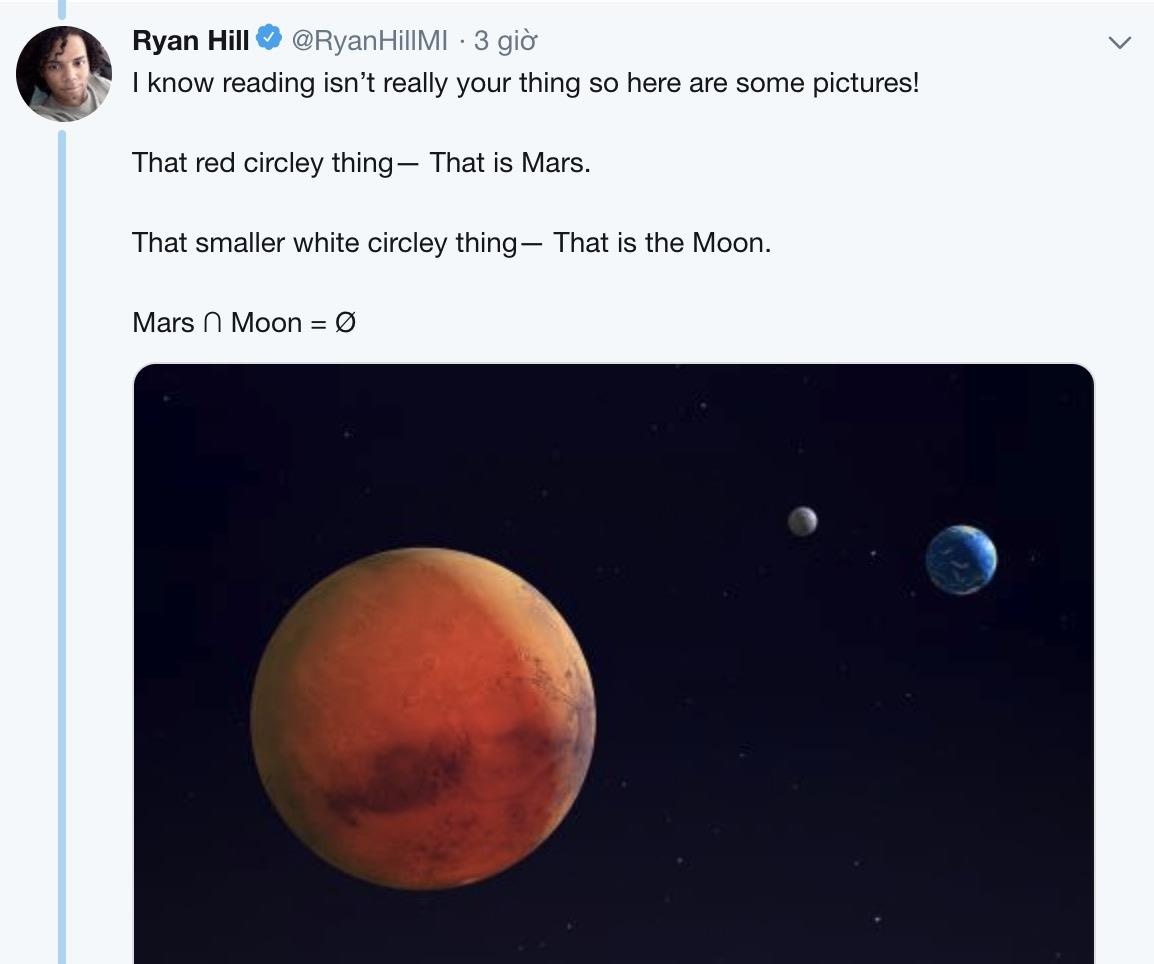
Task: Click the thread line above the avatar
Action: tap(62, 10)
